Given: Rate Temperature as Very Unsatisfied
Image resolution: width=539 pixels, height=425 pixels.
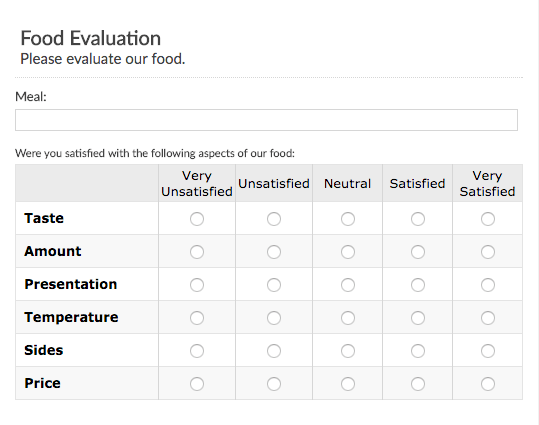Looking at the screenshot, I should pyautogui.click(x=197, y=318).
